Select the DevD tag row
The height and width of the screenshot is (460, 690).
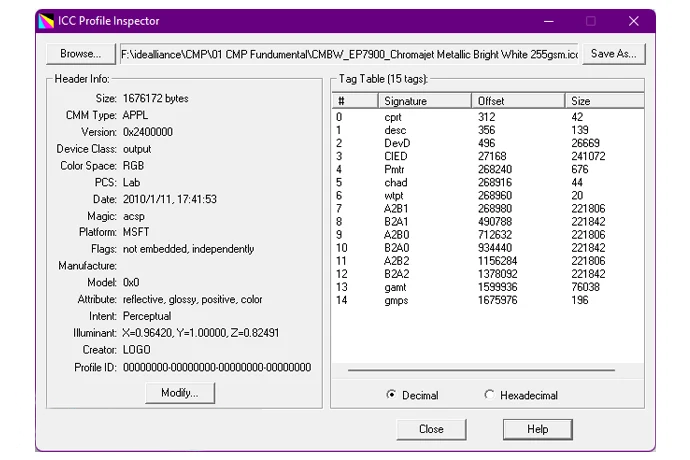pos(488,143)
